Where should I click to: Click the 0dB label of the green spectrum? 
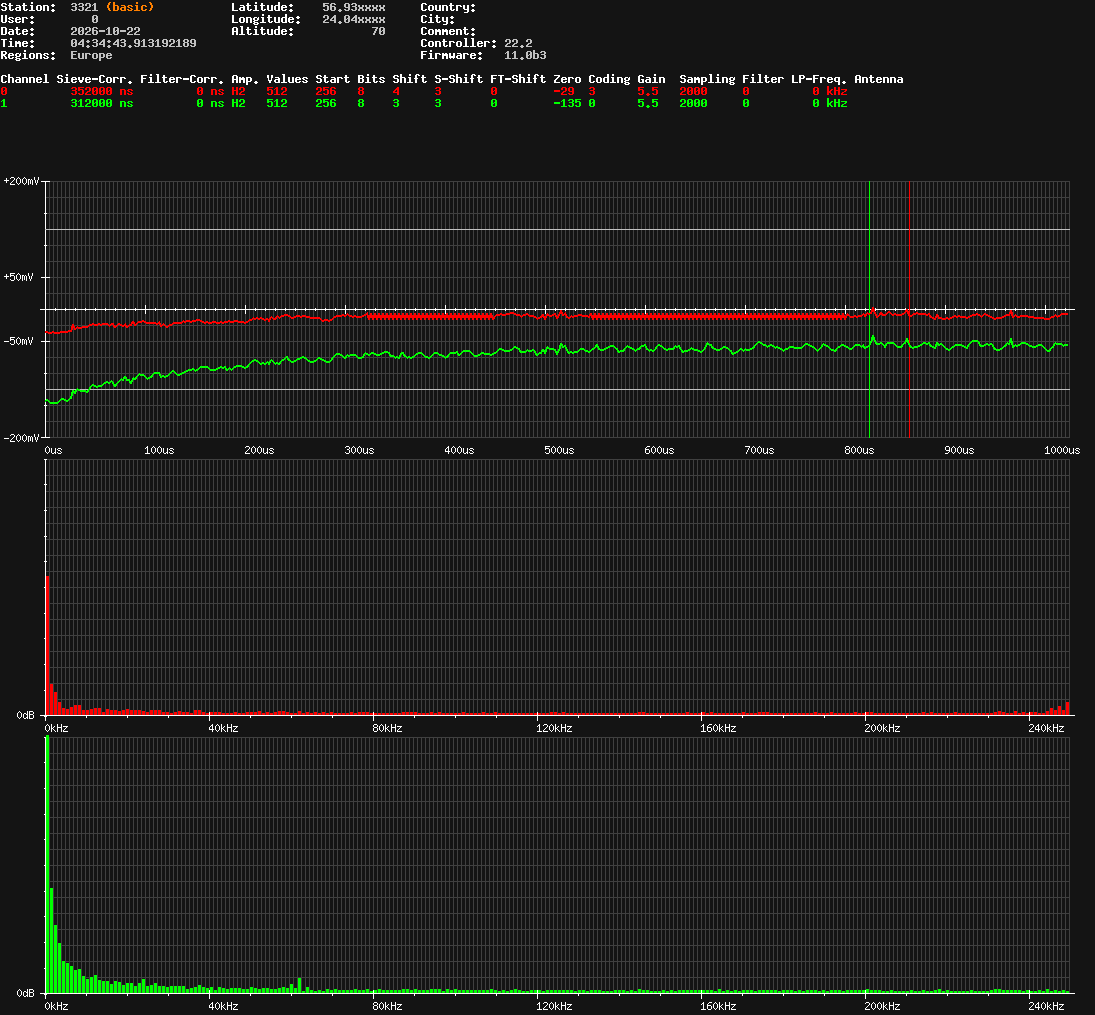tap(25, 993)
